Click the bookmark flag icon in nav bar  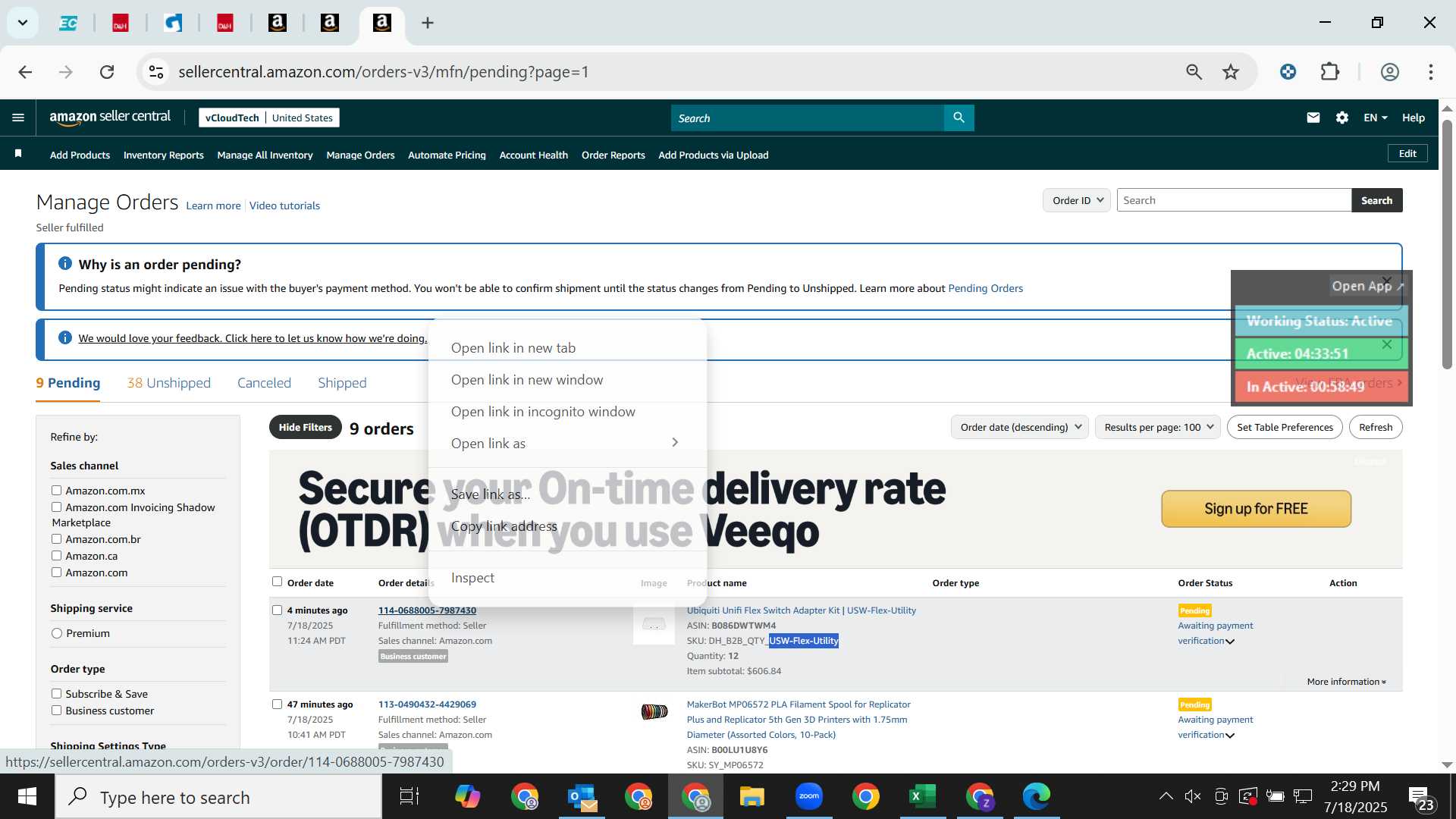coord(18,154)
